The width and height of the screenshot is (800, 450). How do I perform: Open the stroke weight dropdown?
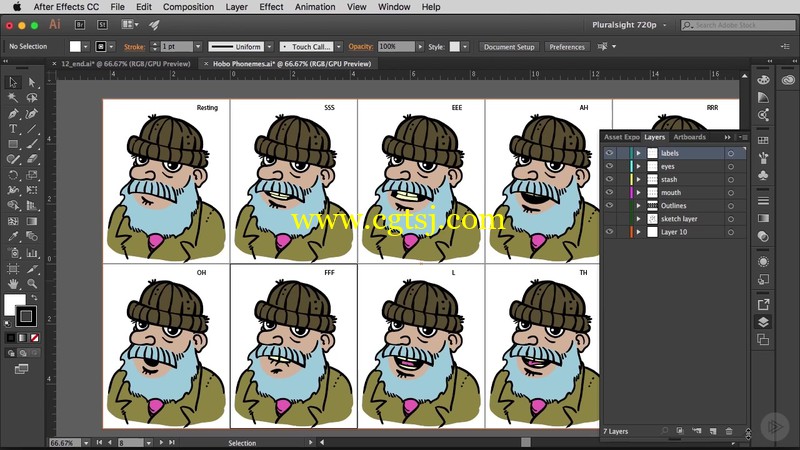click(198, 46)
